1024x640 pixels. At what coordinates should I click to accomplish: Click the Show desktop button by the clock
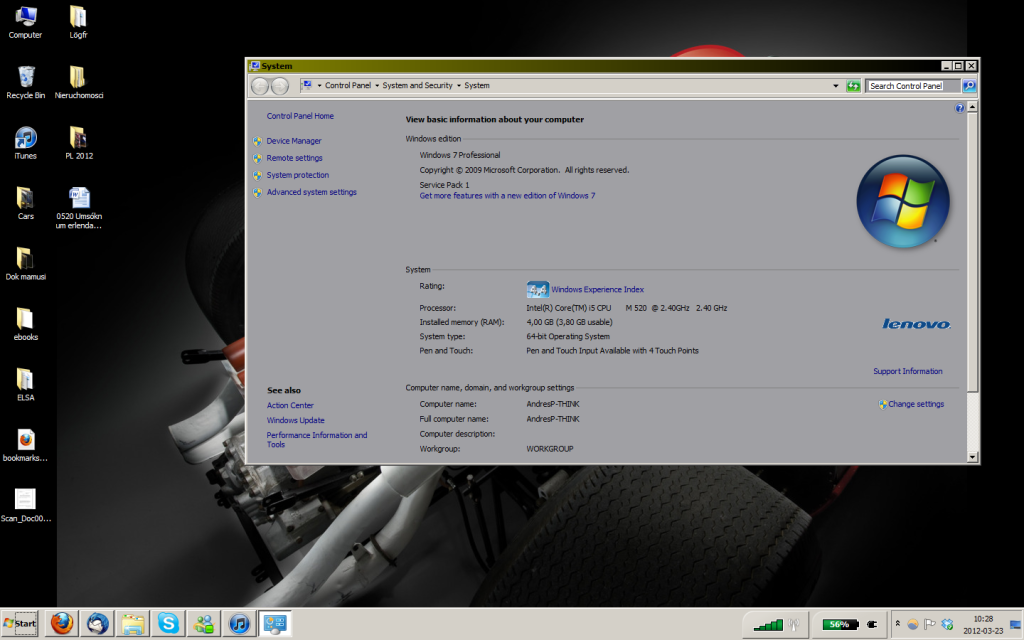(x=1016, y=625)
